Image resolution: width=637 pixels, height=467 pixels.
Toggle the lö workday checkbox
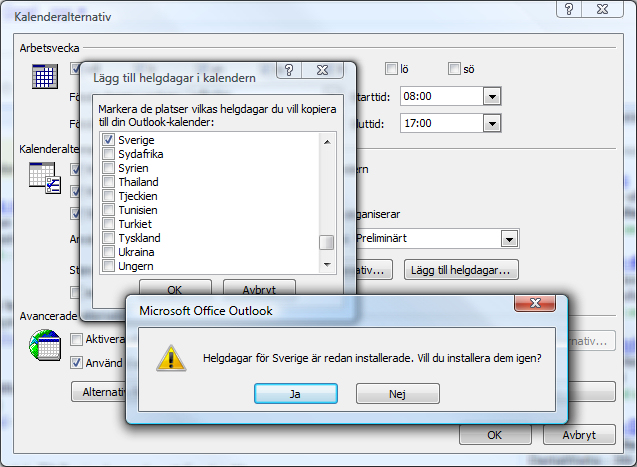tap(391, 69)
